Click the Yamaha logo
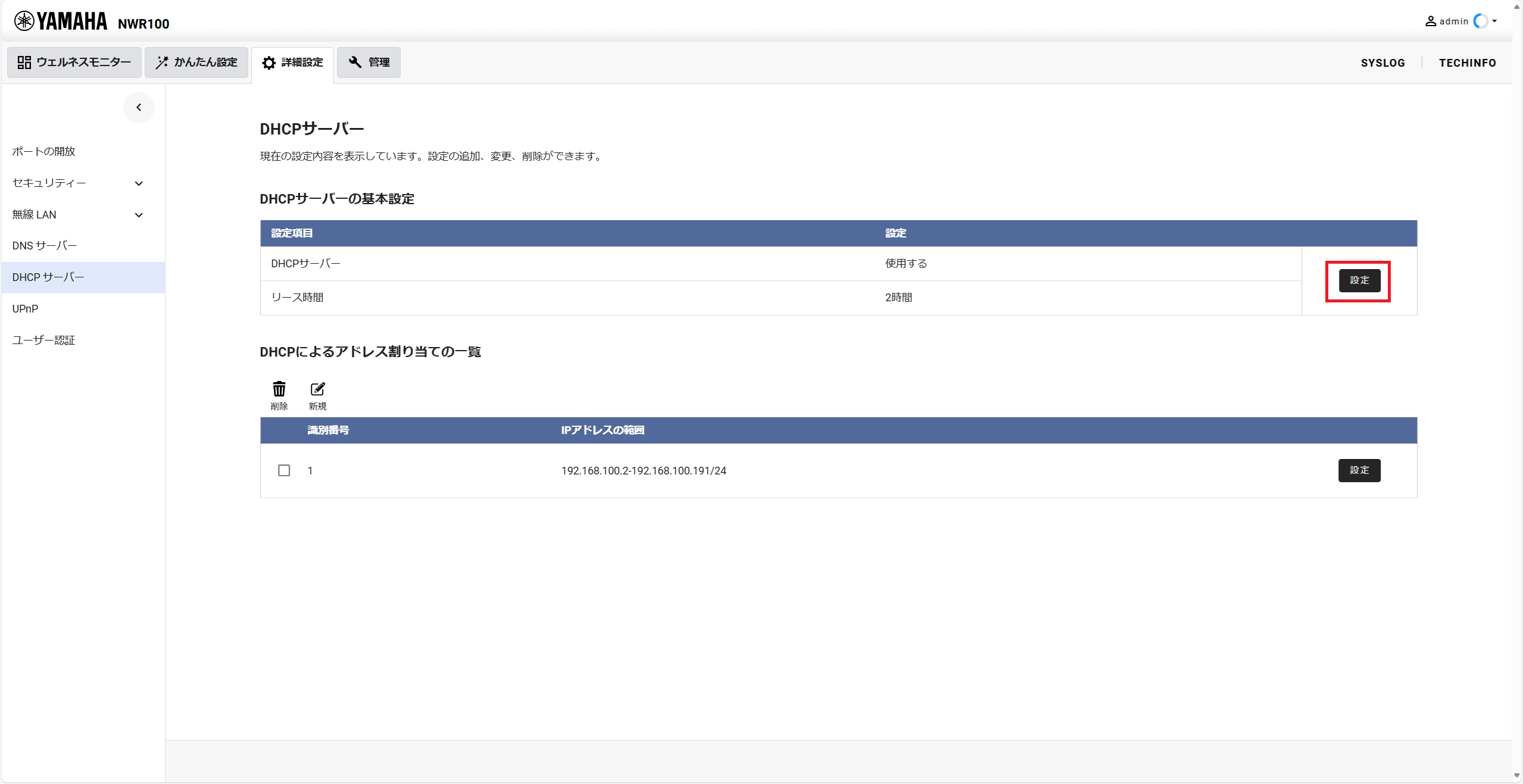The image size is (1523, 784). click(61, 21)
